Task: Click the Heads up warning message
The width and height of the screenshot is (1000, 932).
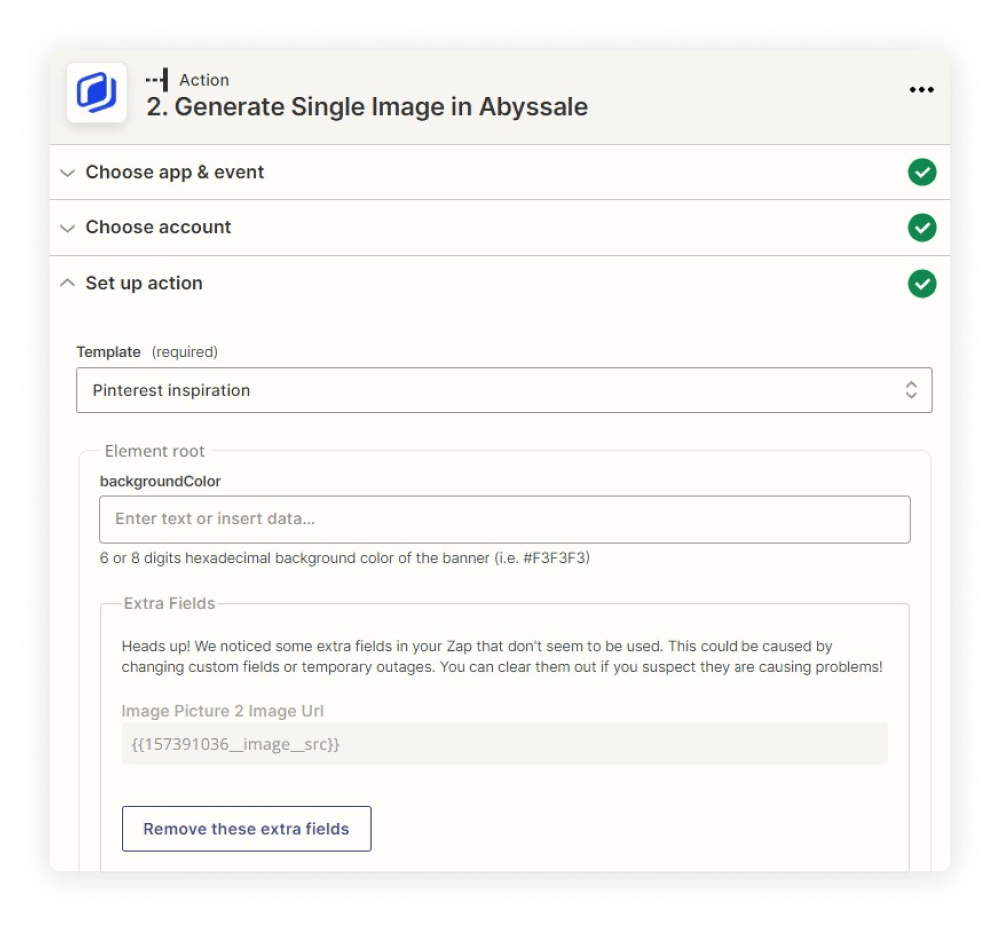Action: click(x=502, y=656)
